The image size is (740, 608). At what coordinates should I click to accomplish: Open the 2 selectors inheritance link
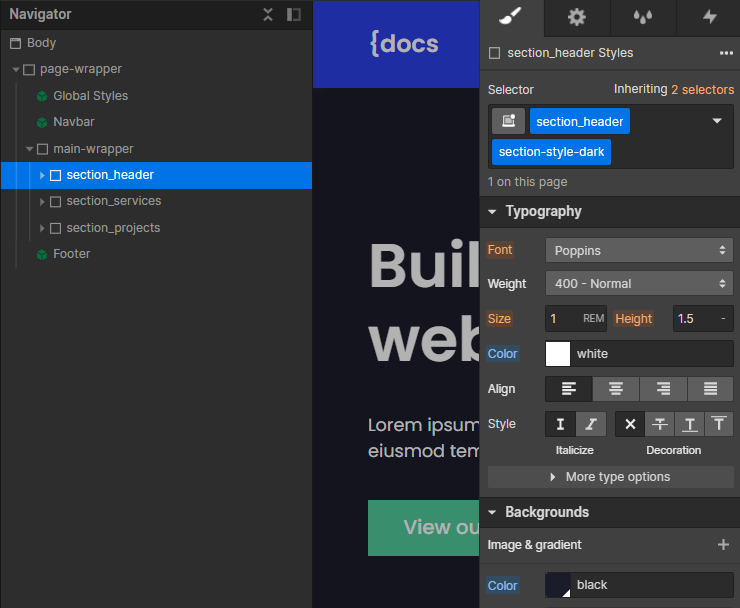702,90
